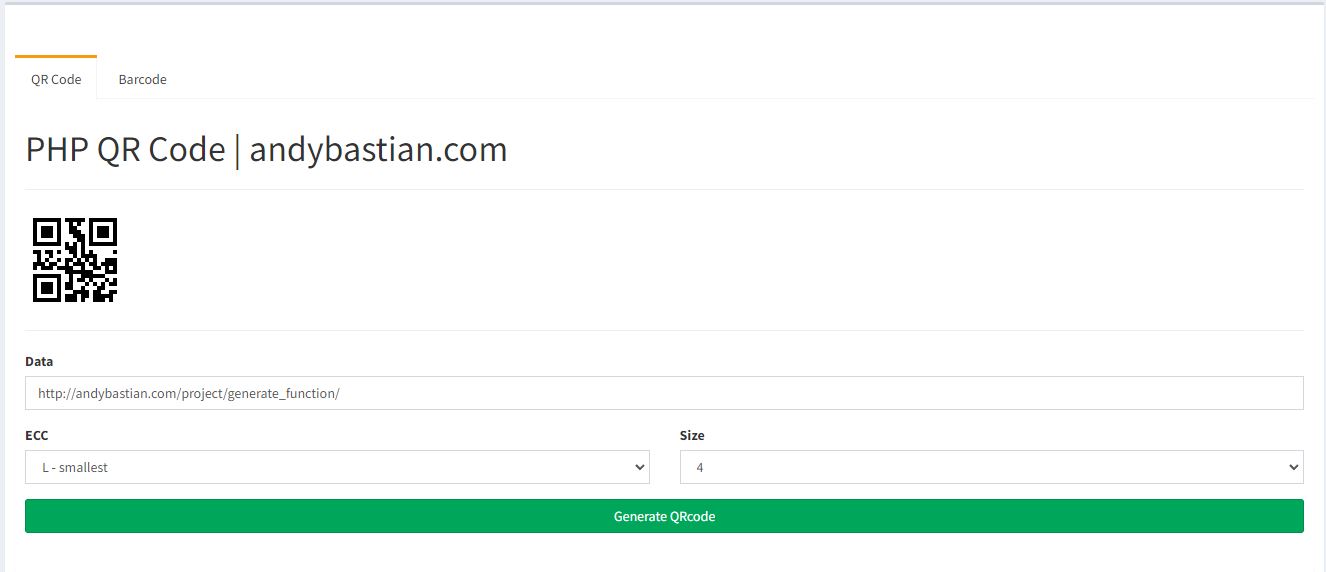Screen dimensions: 1326x572
Task: Select the QR Code tab
Action: 56,78
